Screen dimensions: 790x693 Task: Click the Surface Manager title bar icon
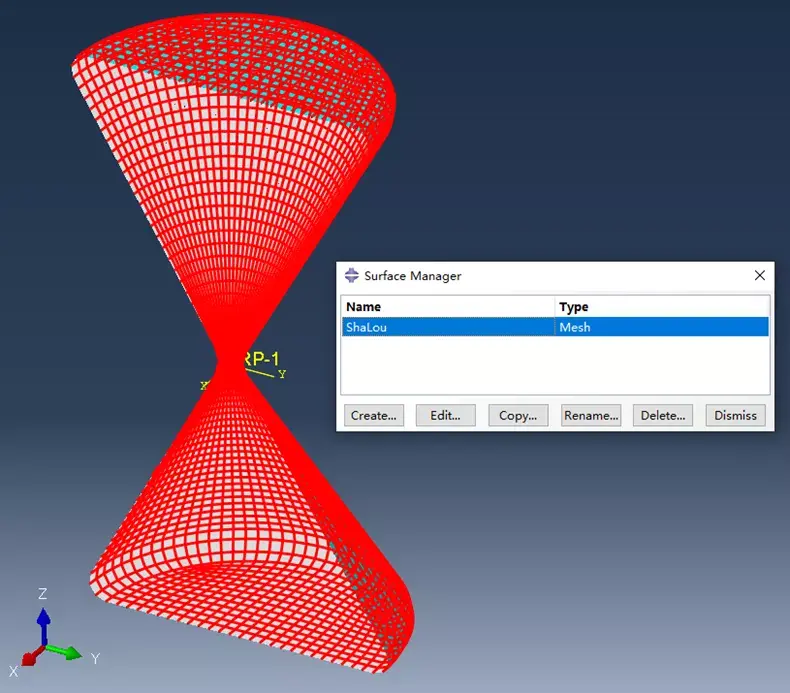[x=352, y=275]
